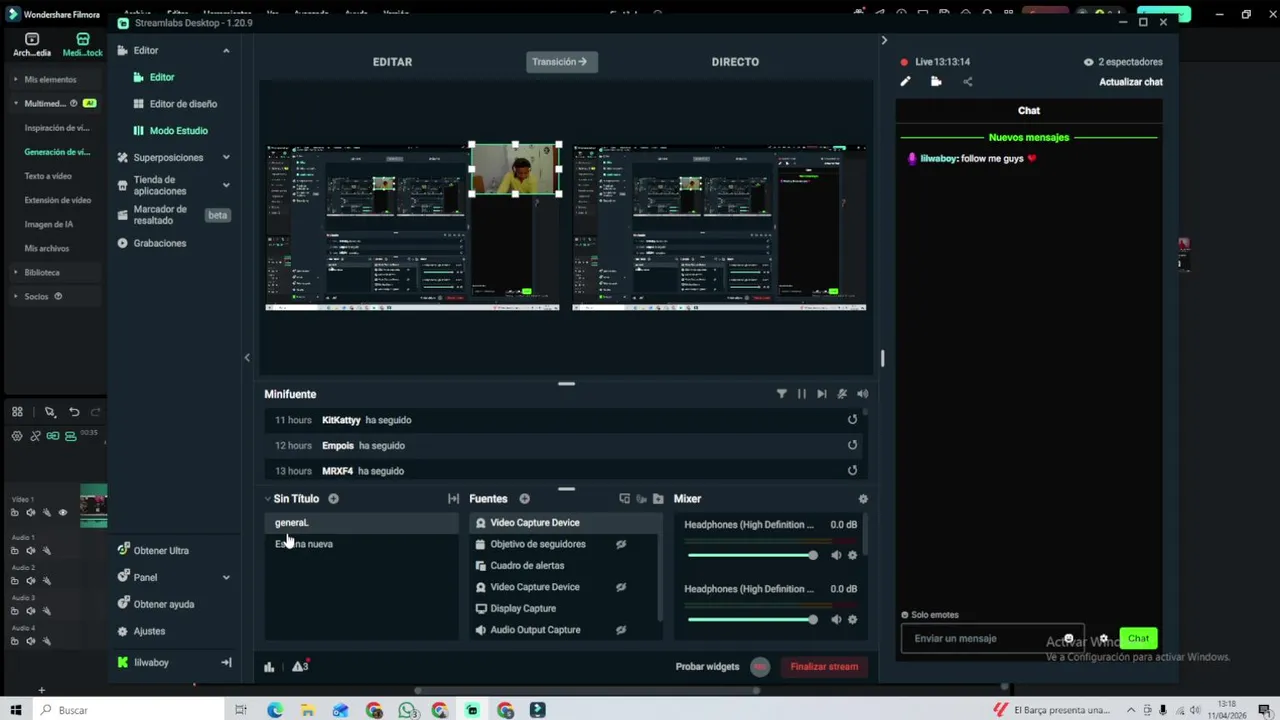Mute event sounds via Minifuente speaker icon
Image resolution: width=1280 pixels, height=720 pixels.
click(862, 394)
